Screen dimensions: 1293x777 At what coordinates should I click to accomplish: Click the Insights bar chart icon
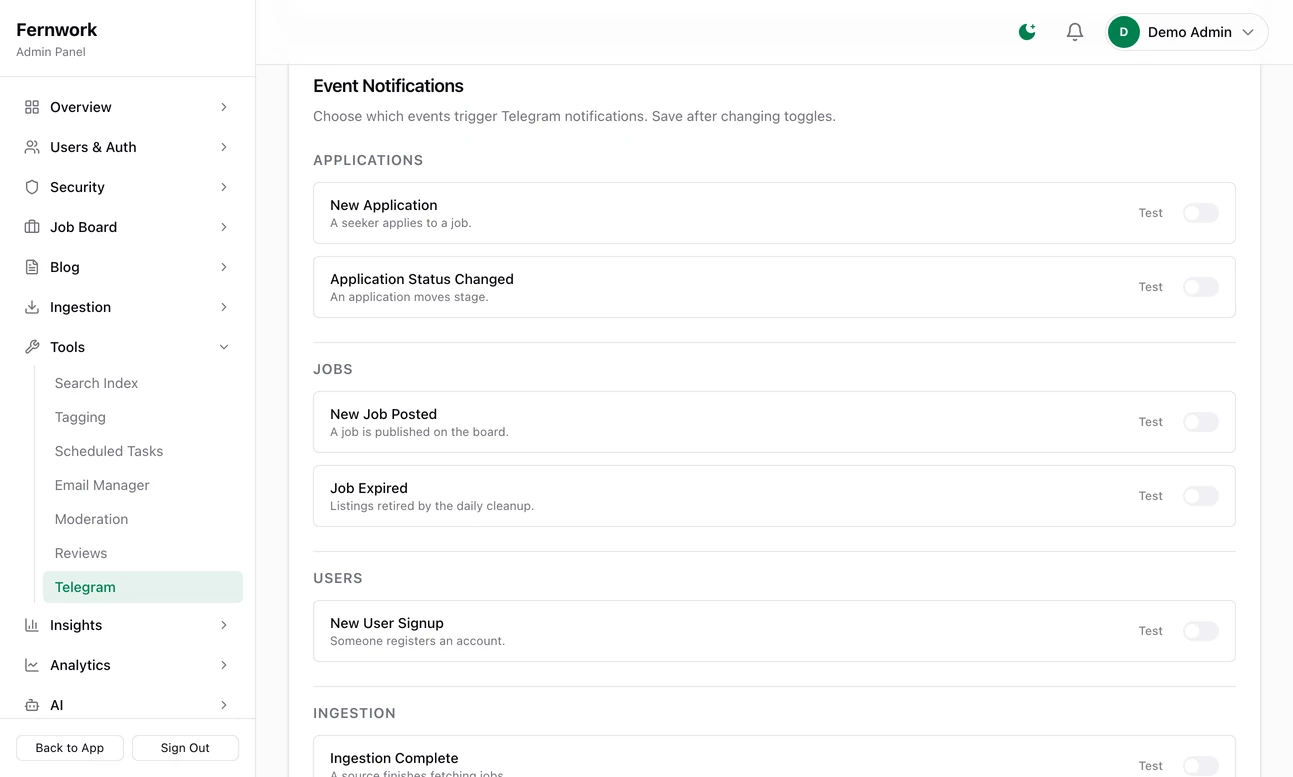point(32,625)
